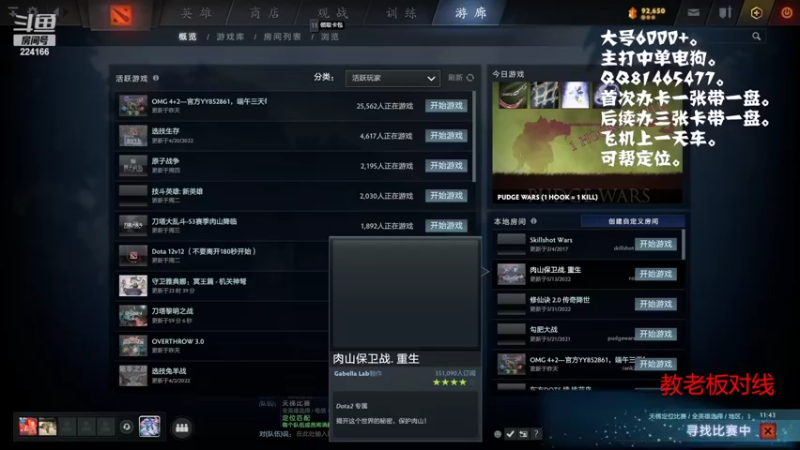Image resolution: width=800 pixels, height=450 pixels.
Task: Click the back arrow in top bar
Action: tap(56, 11)
